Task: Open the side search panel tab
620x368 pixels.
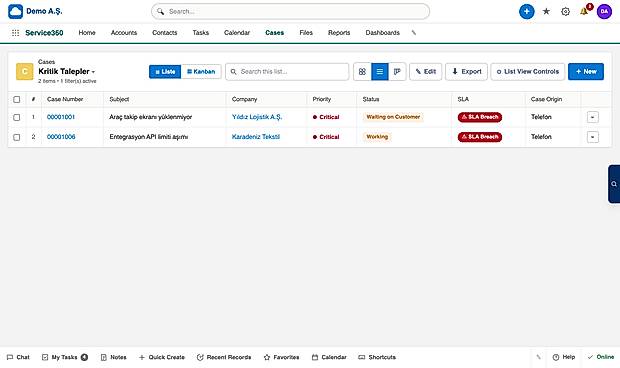Action: [614, 184]
